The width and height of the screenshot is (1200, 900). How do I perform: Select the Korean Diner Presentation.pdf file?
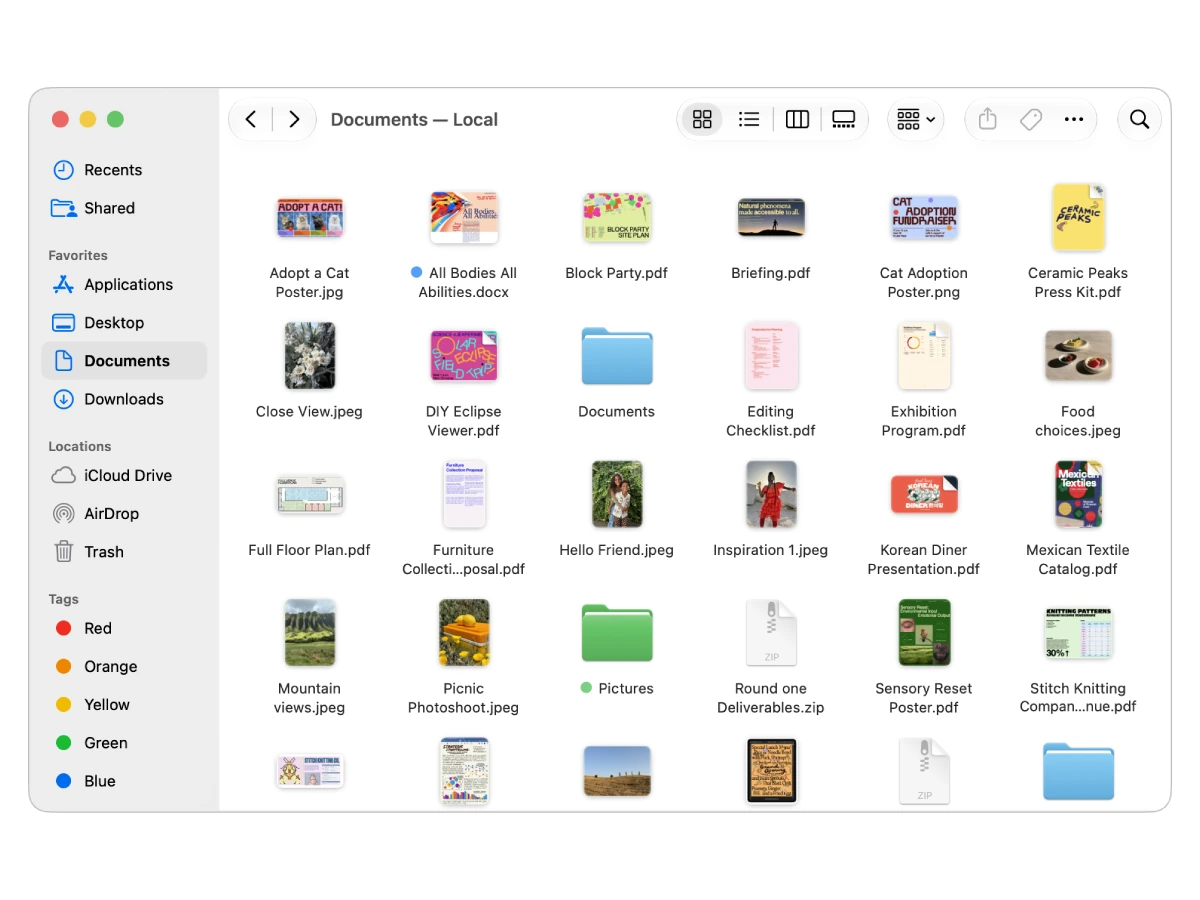924,494
